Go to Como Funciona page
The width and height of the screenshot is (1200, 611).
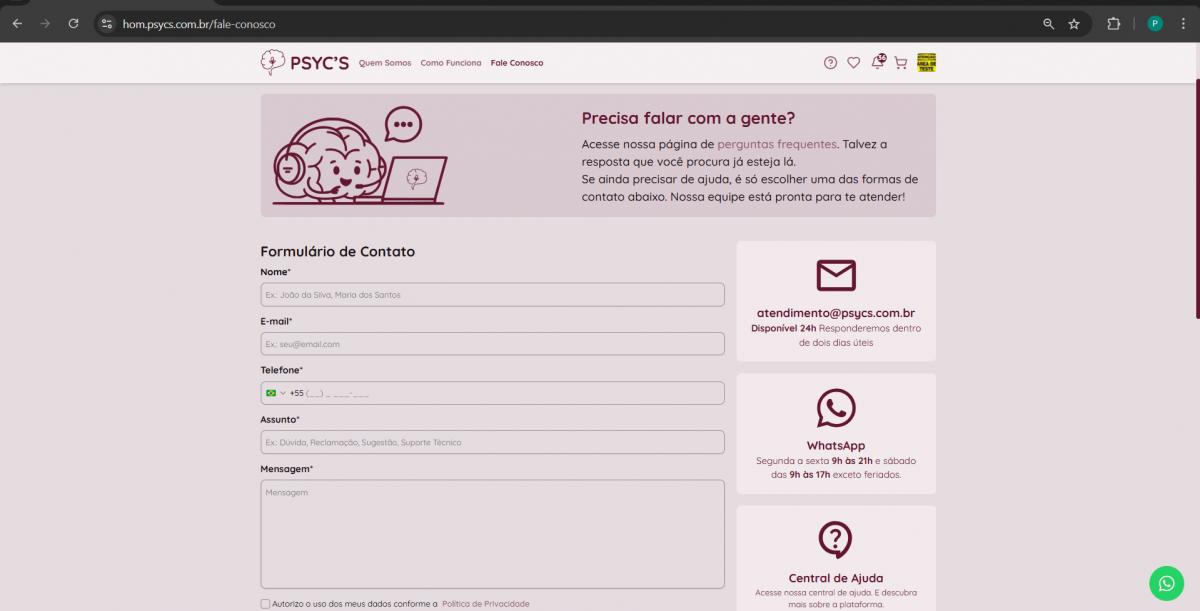450,63
